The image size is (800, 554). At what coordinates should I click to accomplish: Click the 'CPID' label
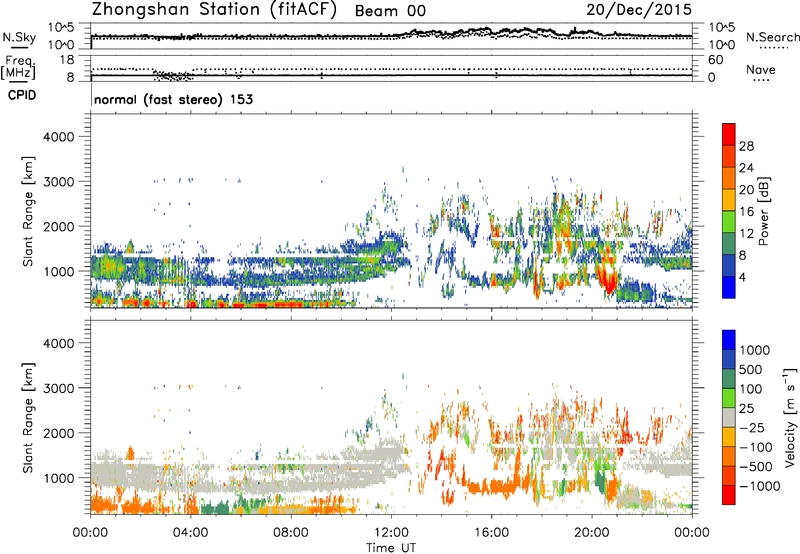(x=22, y=95)
